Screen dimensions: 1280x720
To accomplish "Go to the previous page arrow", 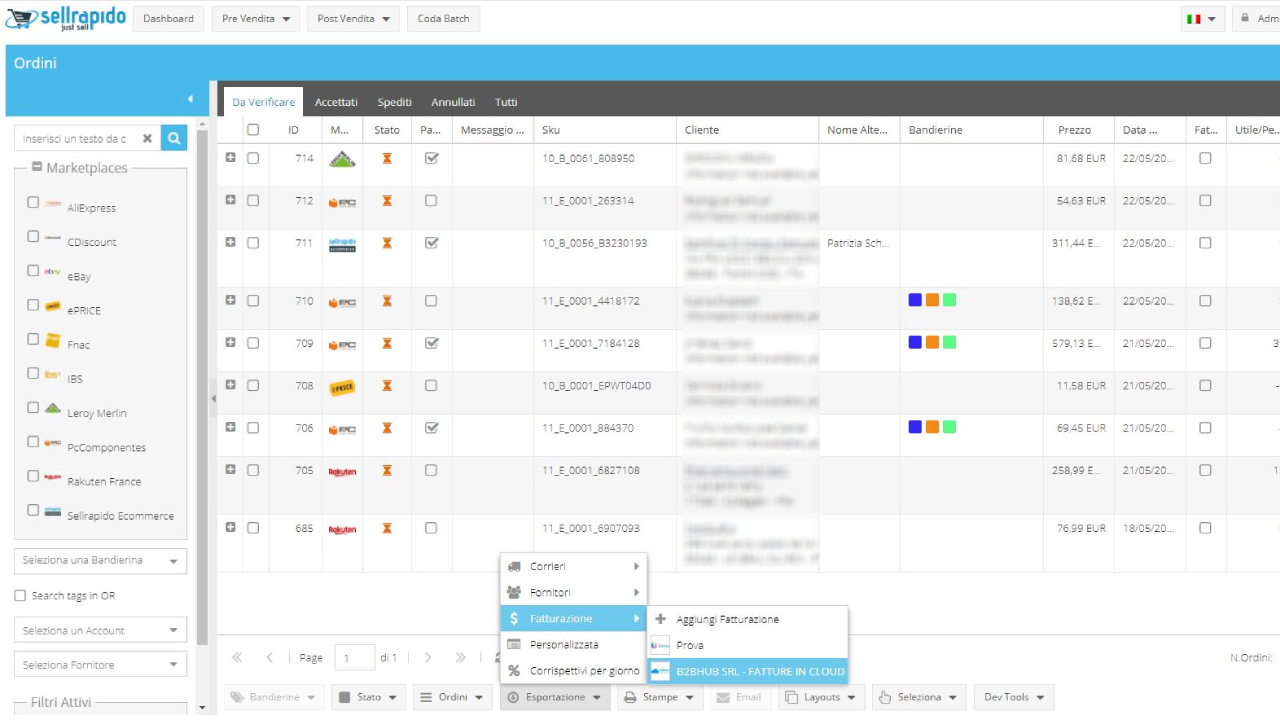I will pyautogui.click(x=270, y=657).
